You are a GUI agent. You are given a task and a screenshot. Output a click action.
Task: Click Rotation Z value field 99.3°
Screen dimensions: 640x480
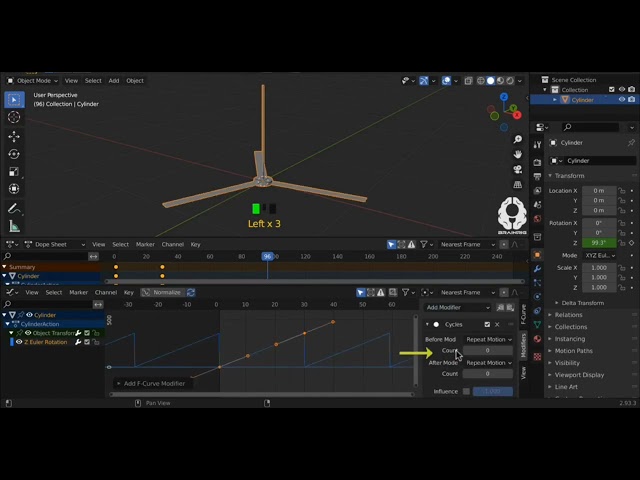[599, 242]
